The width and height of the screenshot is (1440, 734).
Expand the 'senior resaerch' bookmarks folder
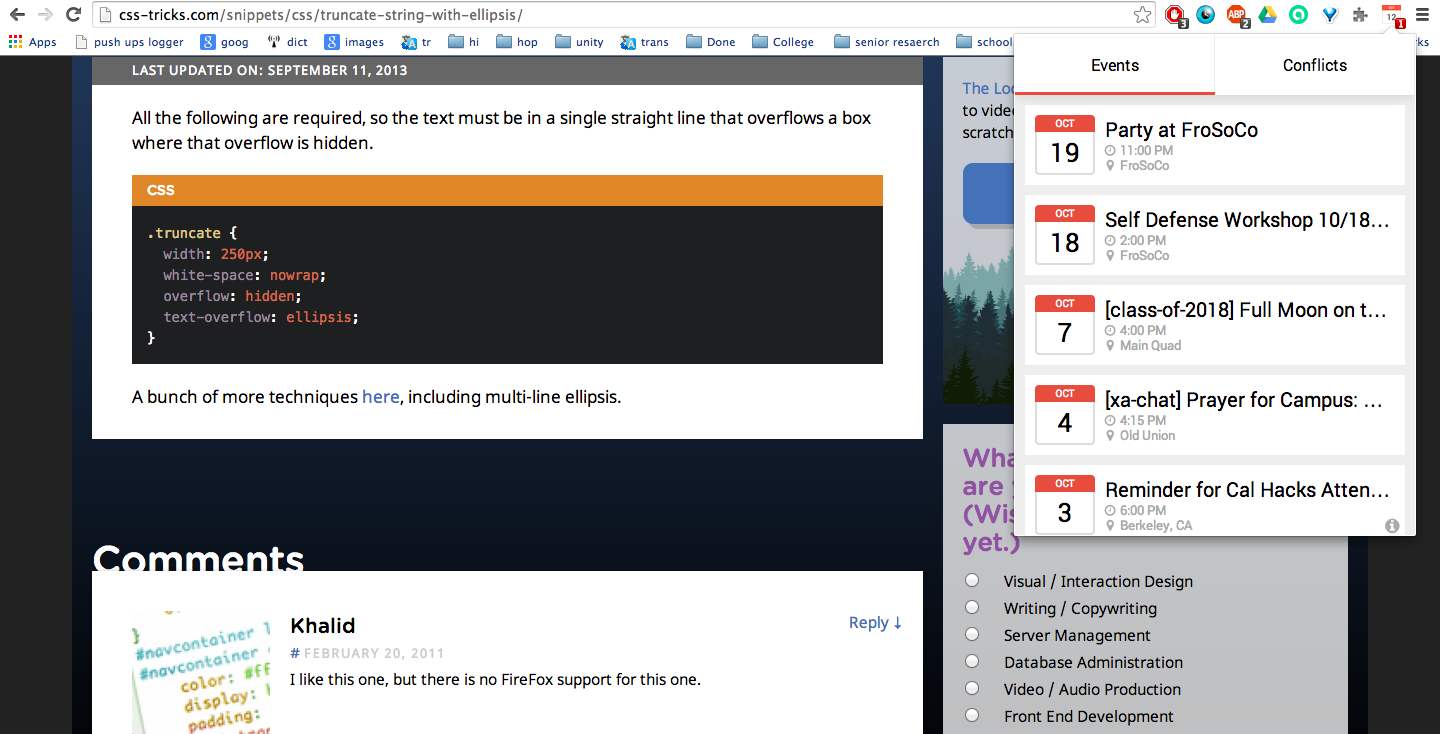886,42
